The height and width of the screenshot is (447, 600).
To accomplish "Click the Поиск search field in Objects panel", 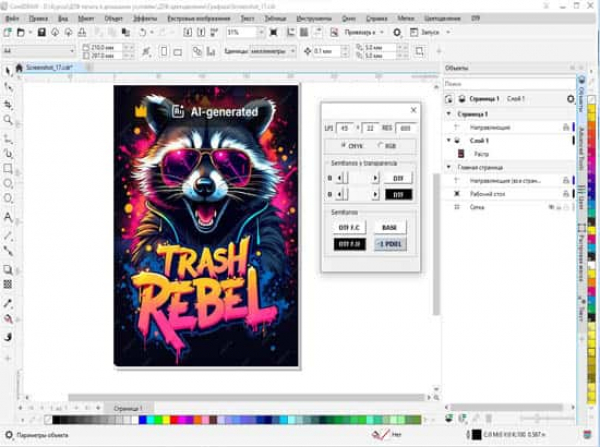I will click(509, 83).
